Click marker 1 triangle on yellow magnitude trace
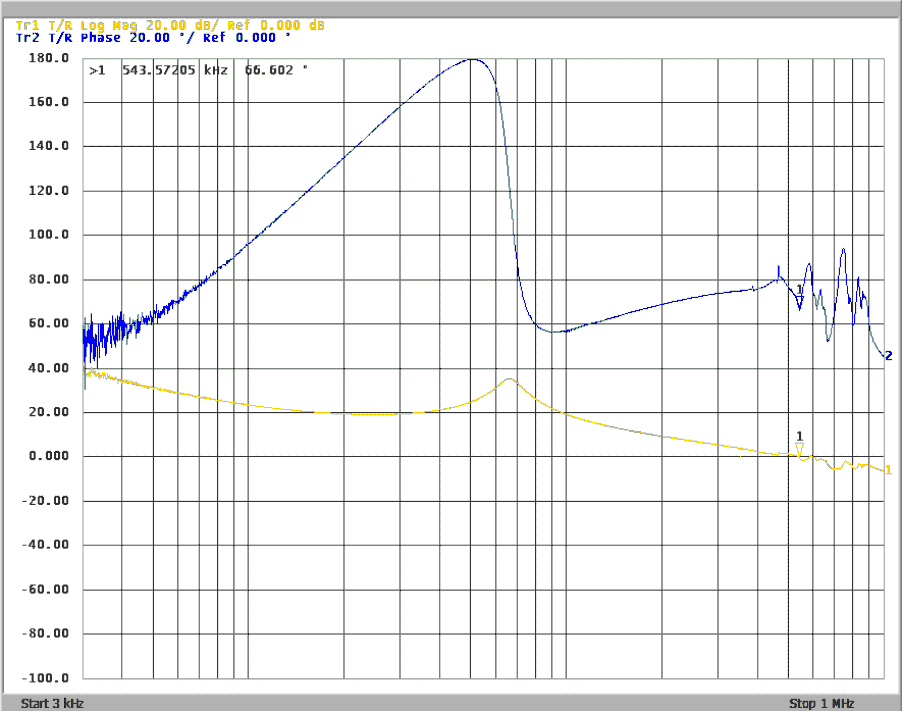Image resolution: width=903 pixels, height=711 pixels. 799,448
